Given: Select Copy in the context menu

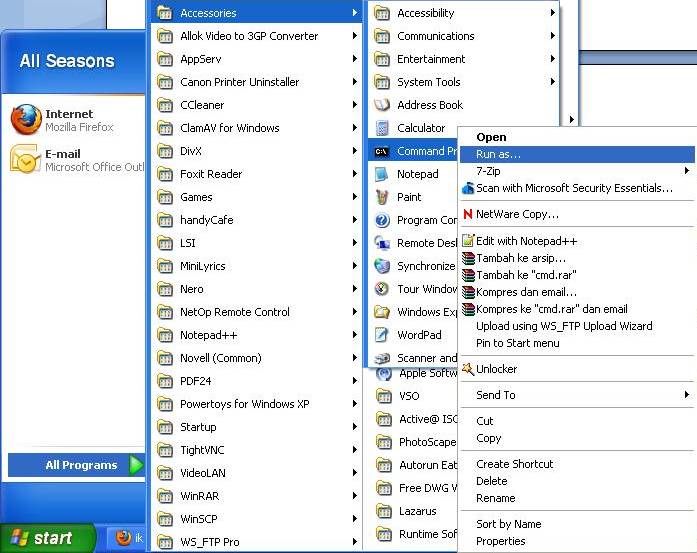Looking at the screenshot, I should click(577, 438).
